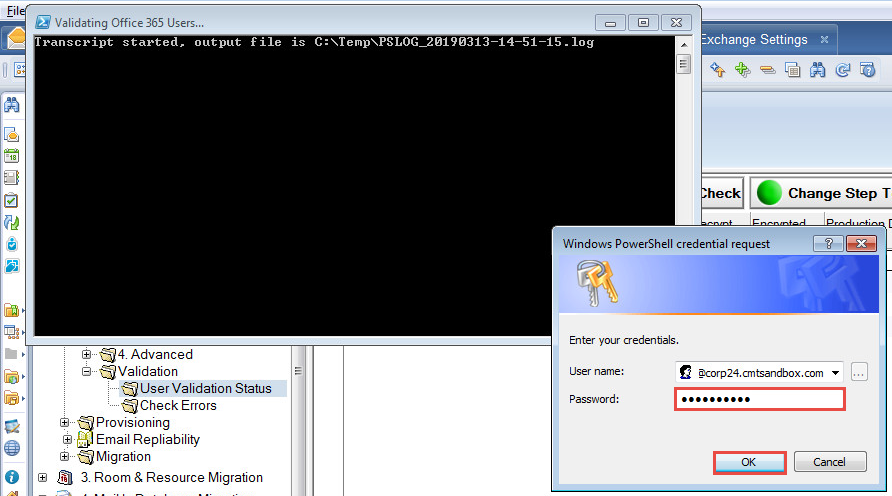
Task: Expand the 4. Advanced tree node
Action: (x=86, y=354)
